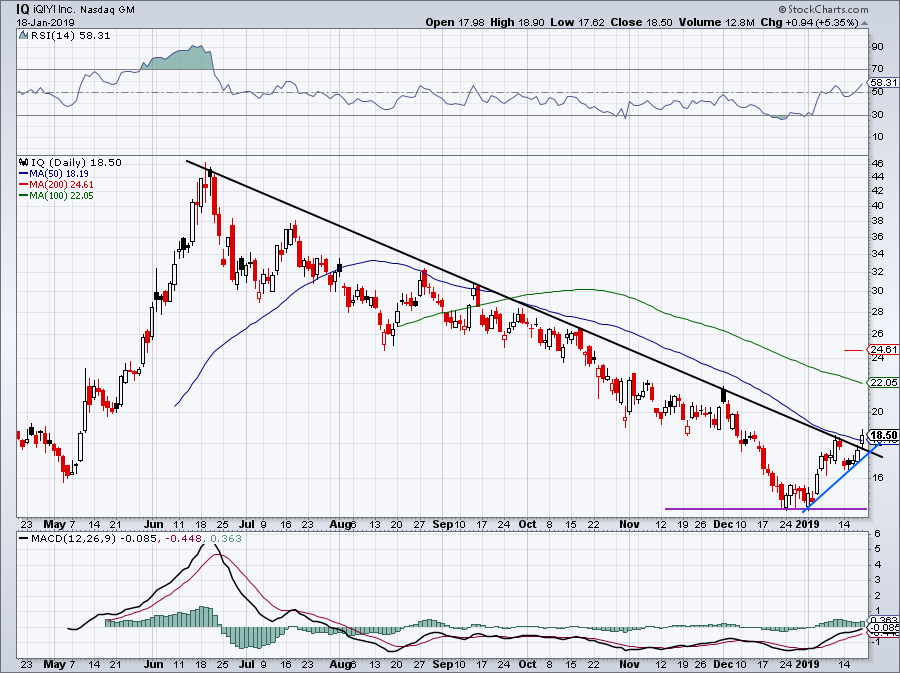
Task: Open the StockCharts.com copyright link
Action: [x=823, y=9]
